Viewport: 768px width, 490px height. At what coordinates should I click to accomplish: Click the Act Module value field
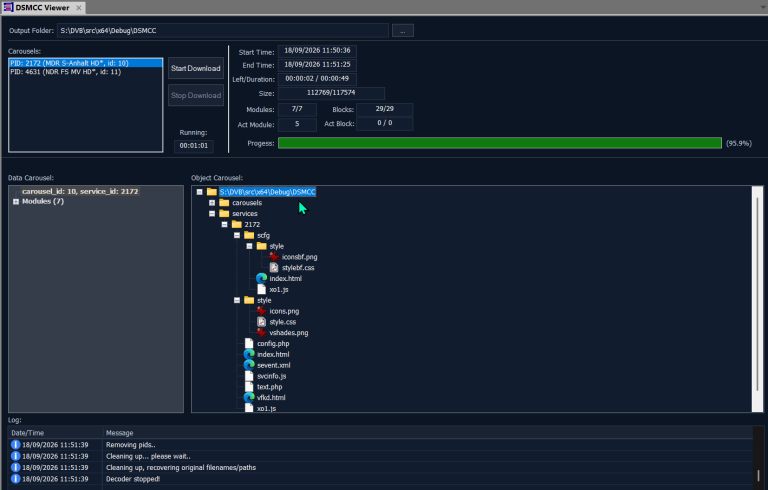tap(297, 124)
